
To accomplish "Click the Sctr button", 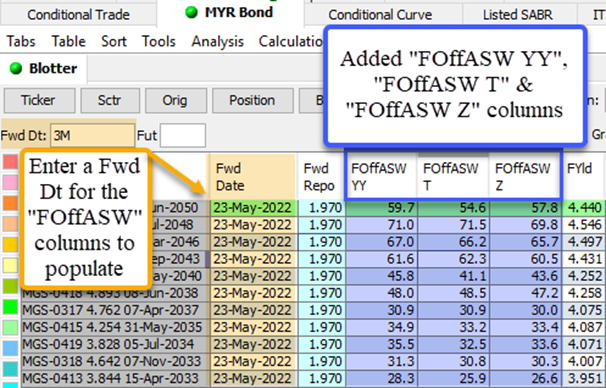I will [110, 100].
